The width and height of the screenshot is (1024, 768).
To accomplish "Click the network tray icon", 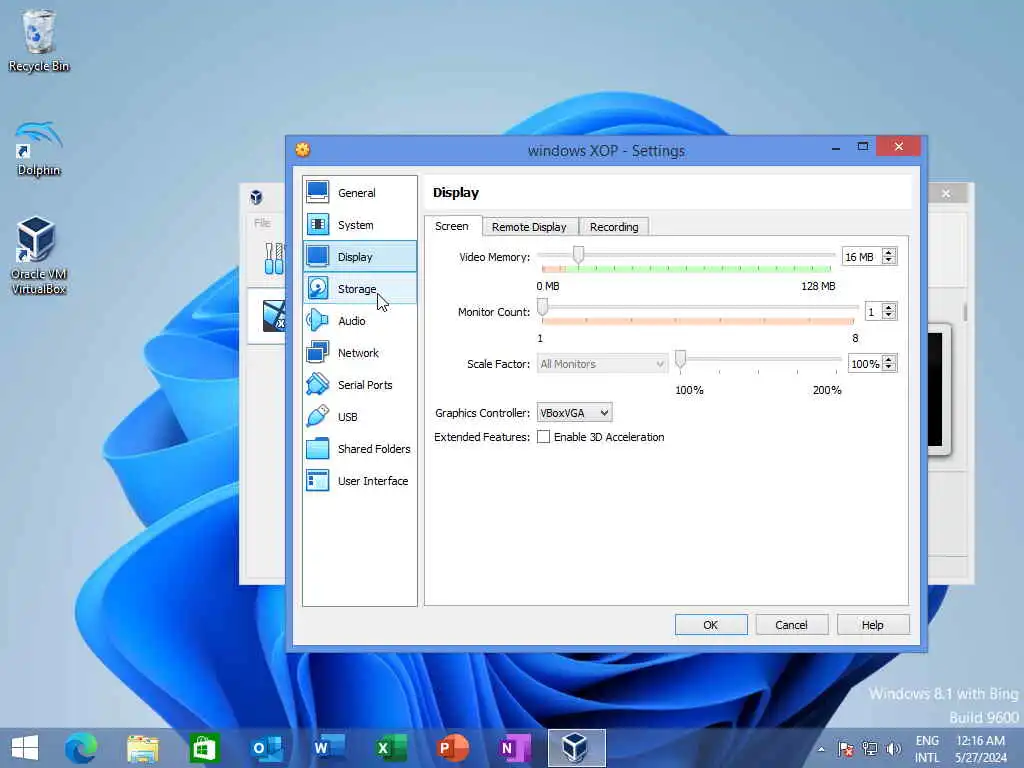I will point(869,748).
